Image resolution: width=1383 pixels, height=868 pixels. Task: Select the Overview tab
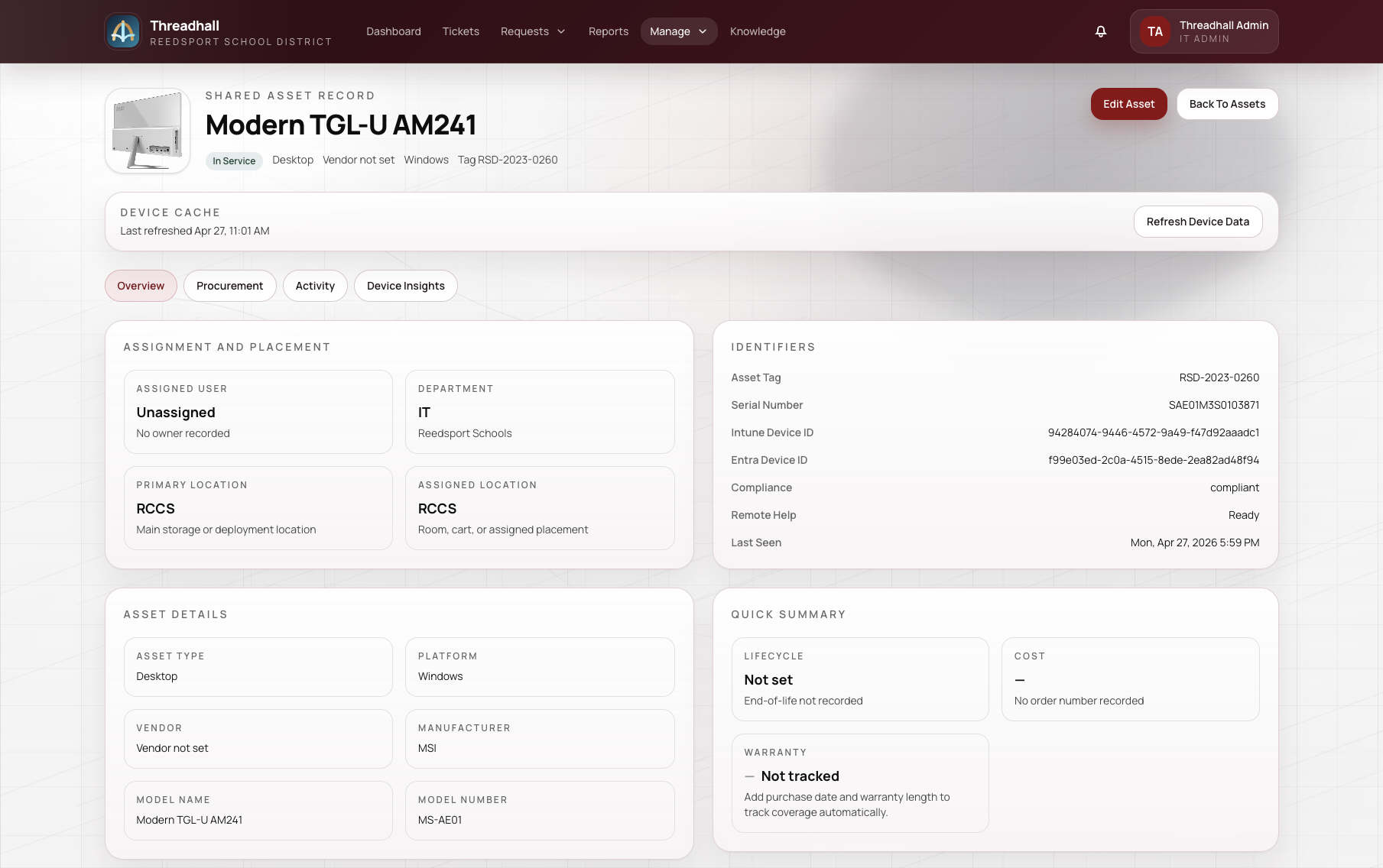coord(141,286)
